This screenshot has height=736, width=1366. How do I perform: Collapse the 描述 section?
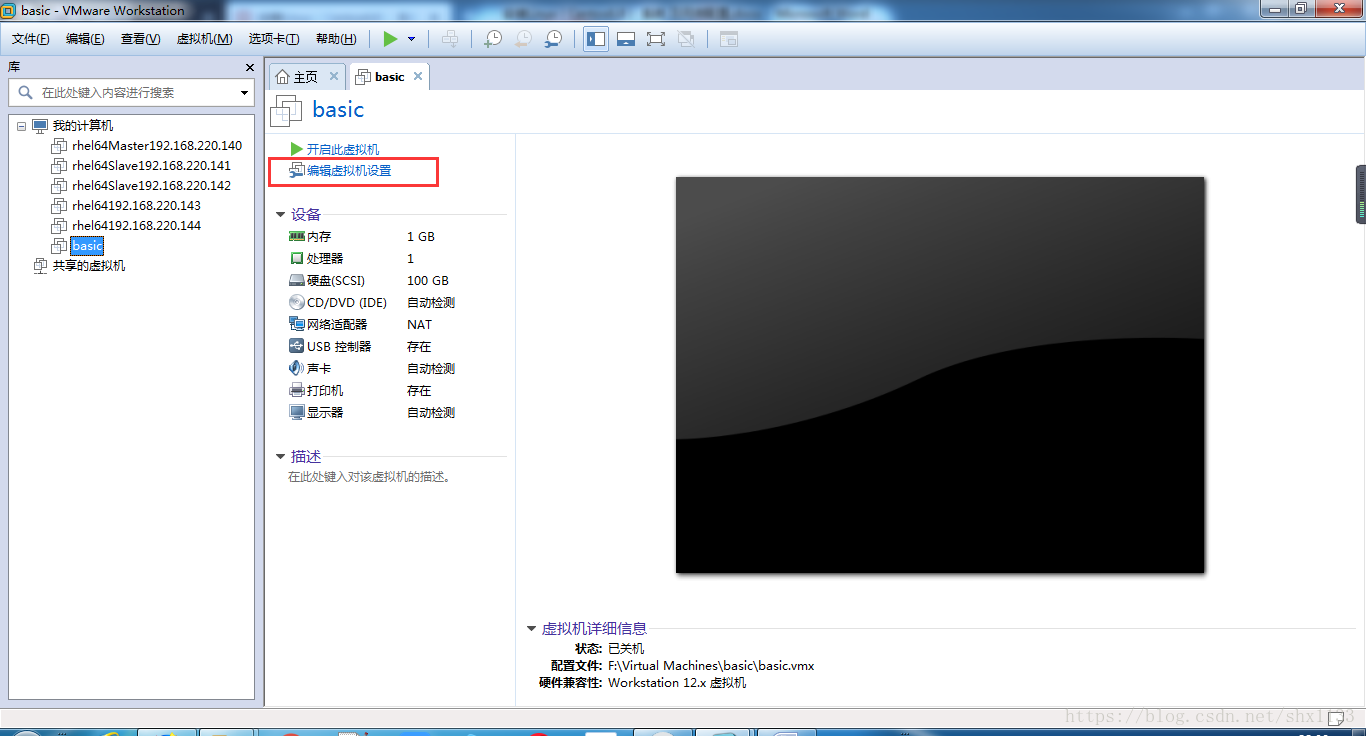coord(281,456)
